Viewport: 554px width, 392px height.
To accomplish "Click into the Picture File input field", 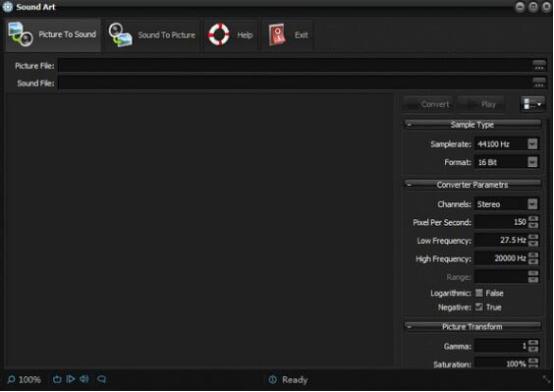I will [x=294, y=66].
